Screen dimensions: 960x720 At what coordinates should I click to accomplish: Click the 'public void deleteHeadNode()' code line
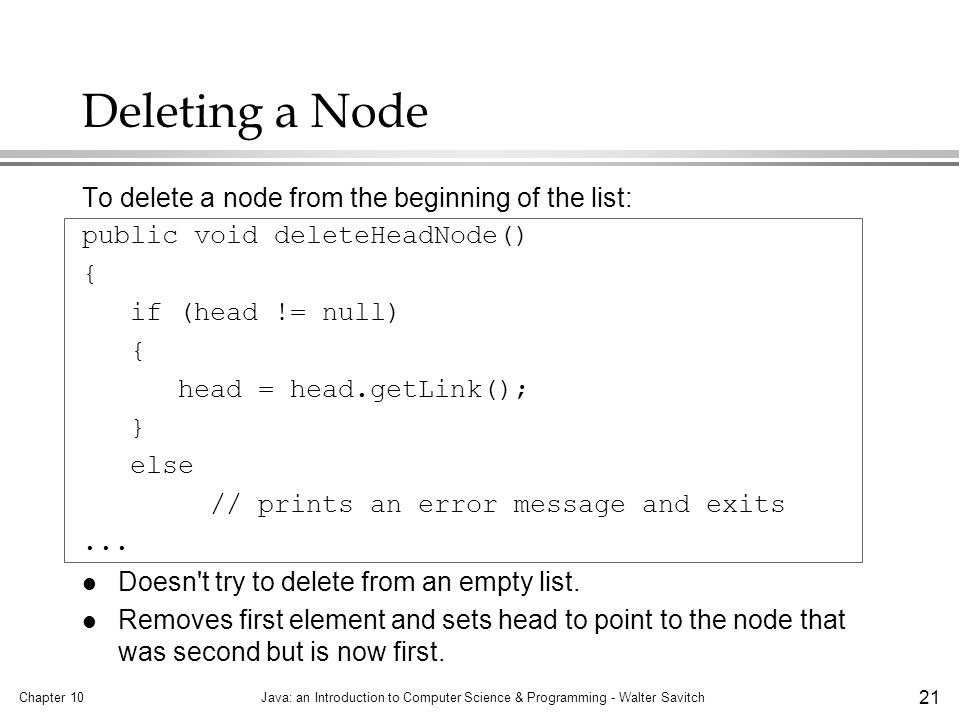pos(303,236)
